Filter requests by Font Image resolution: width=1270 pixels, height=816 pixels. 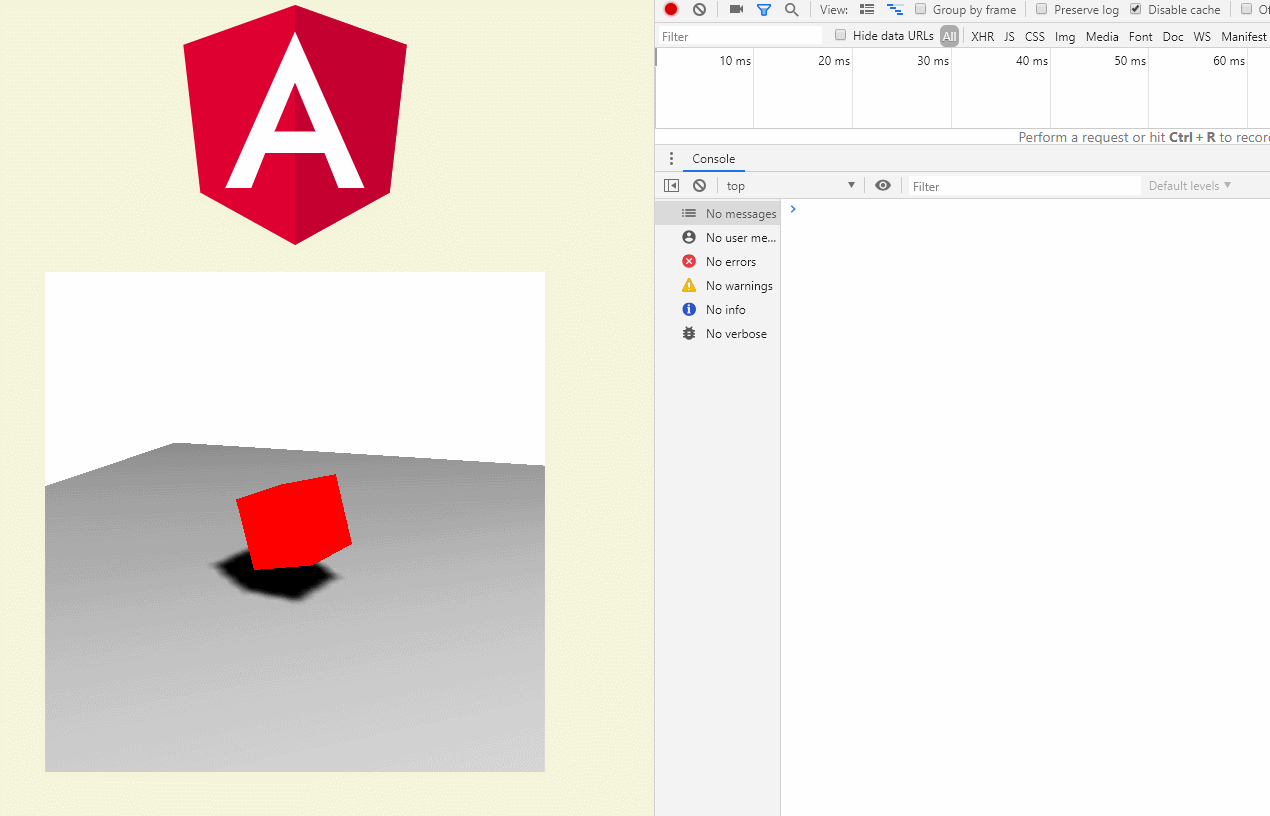pos(1140,36)
